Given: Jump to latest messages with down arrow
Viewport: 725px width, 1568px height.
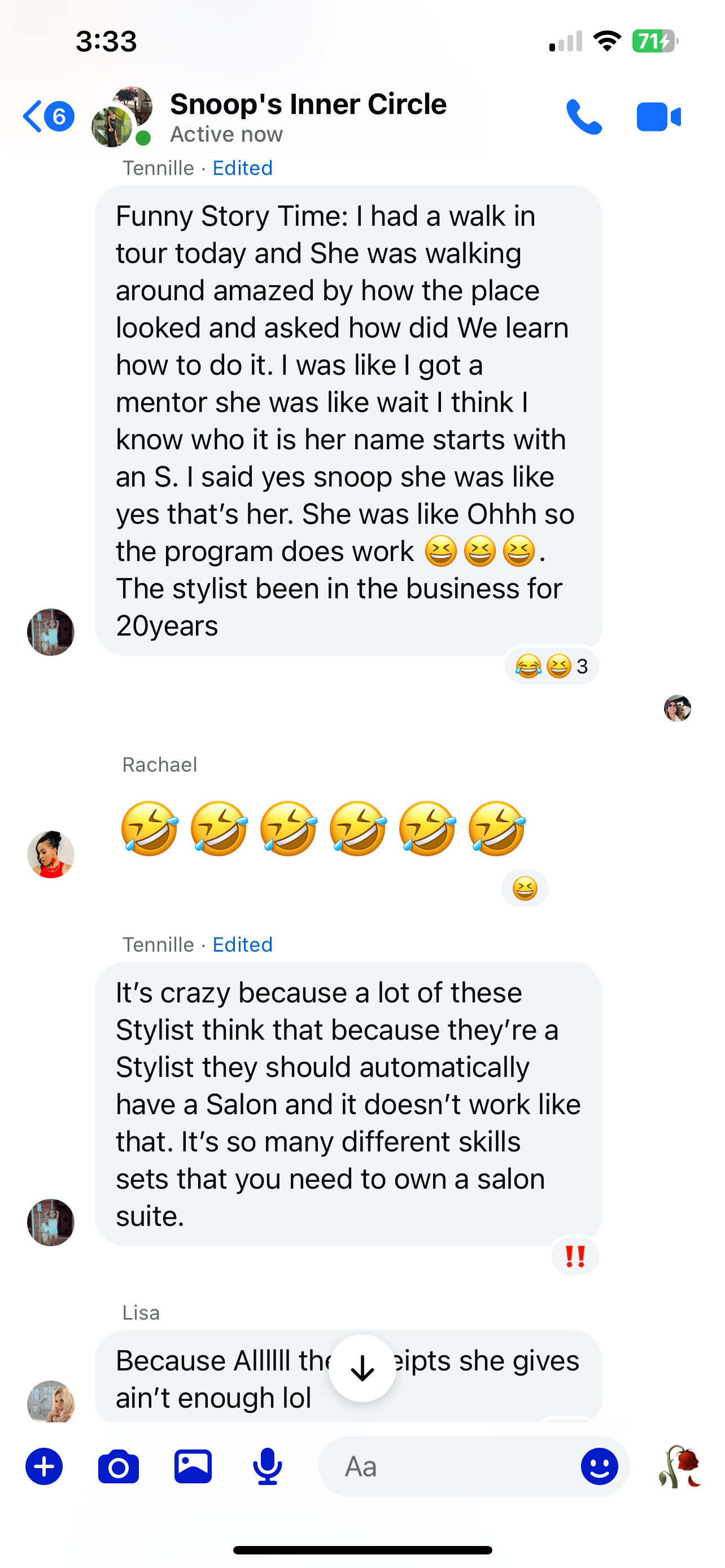Looking at the screenshot, I should coord(362,1369).
